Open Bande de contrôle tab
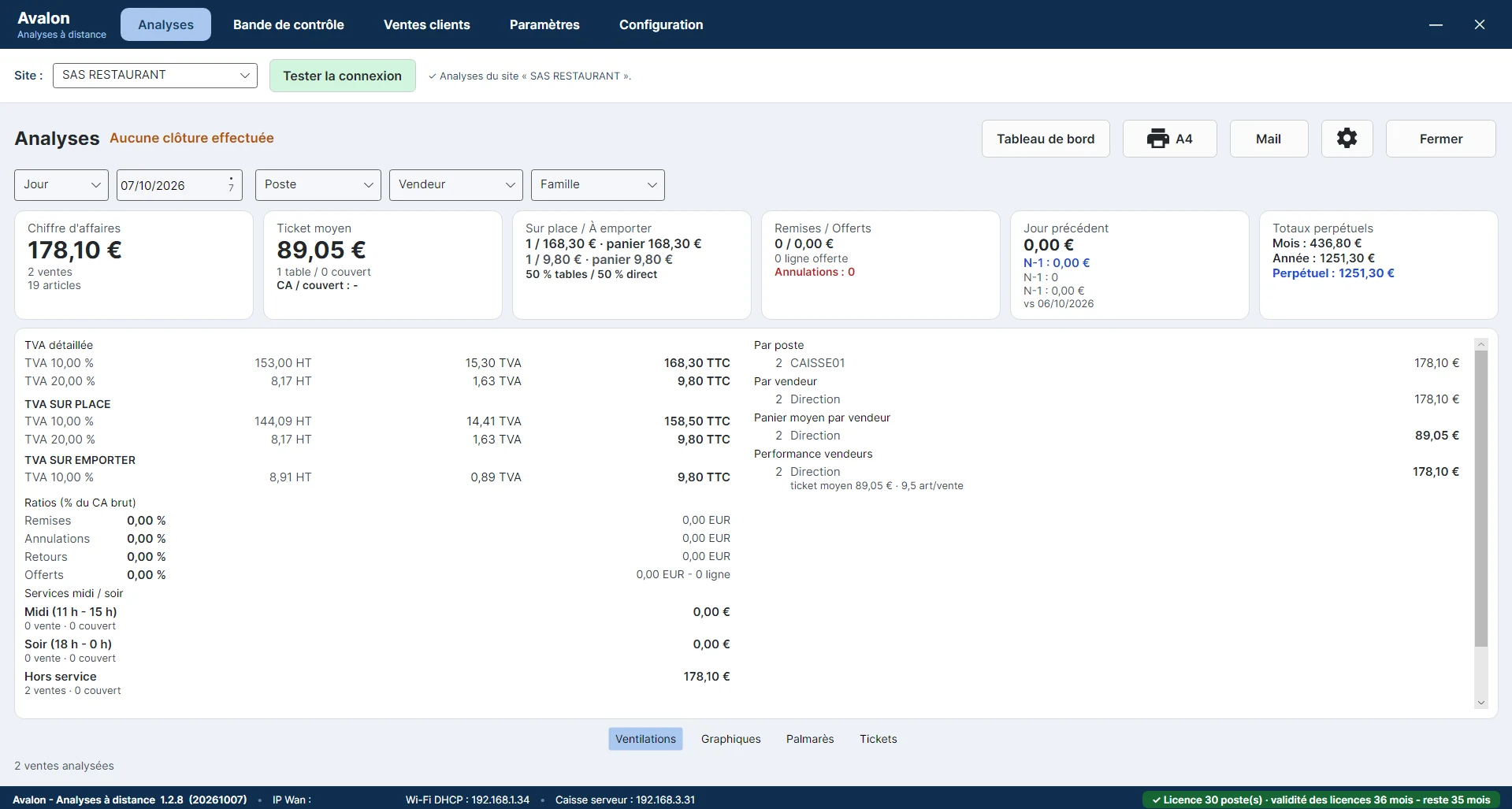 288,24
